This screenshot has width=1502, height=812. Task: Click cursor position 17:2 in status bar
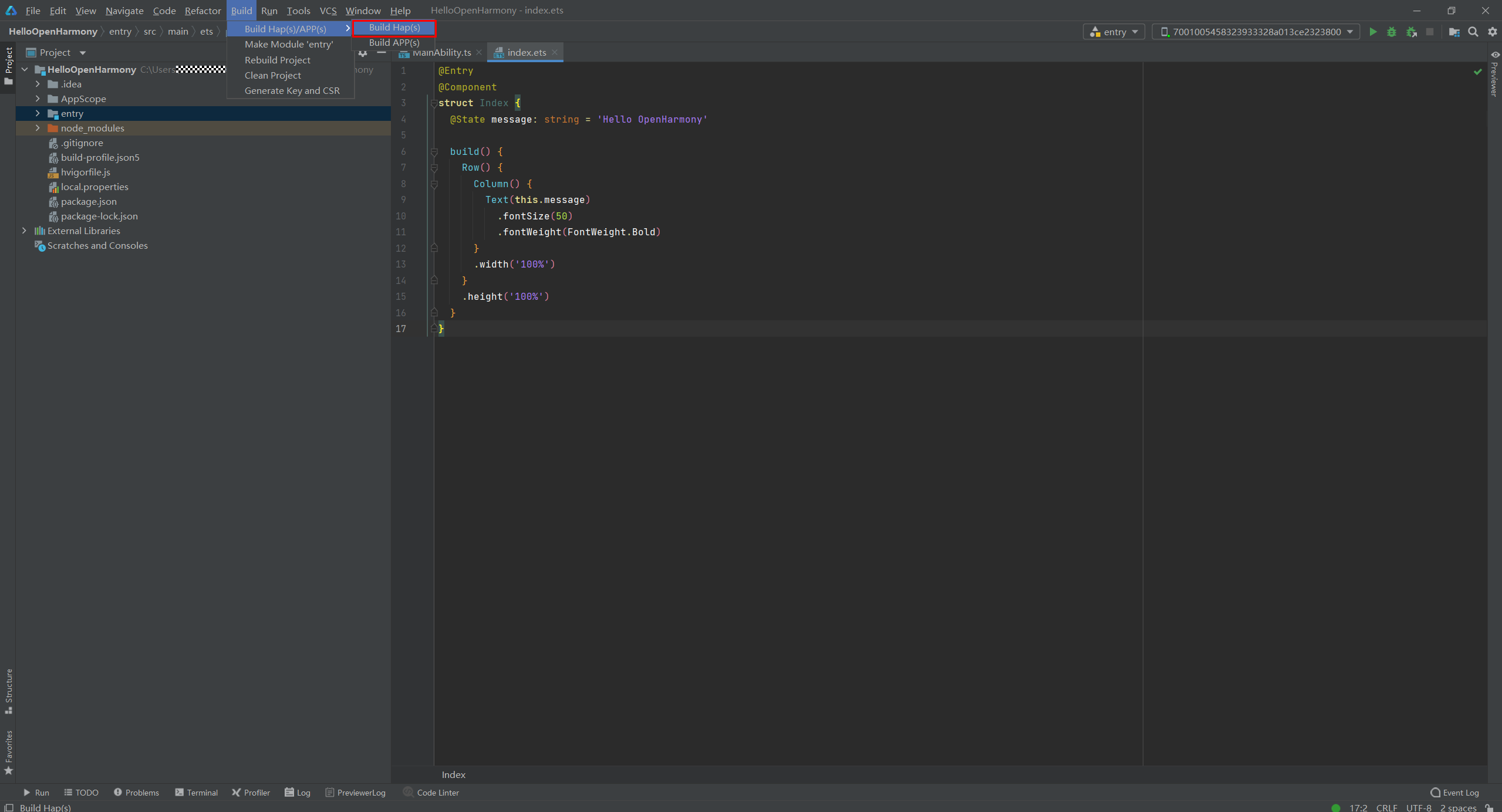[1358, 808]
